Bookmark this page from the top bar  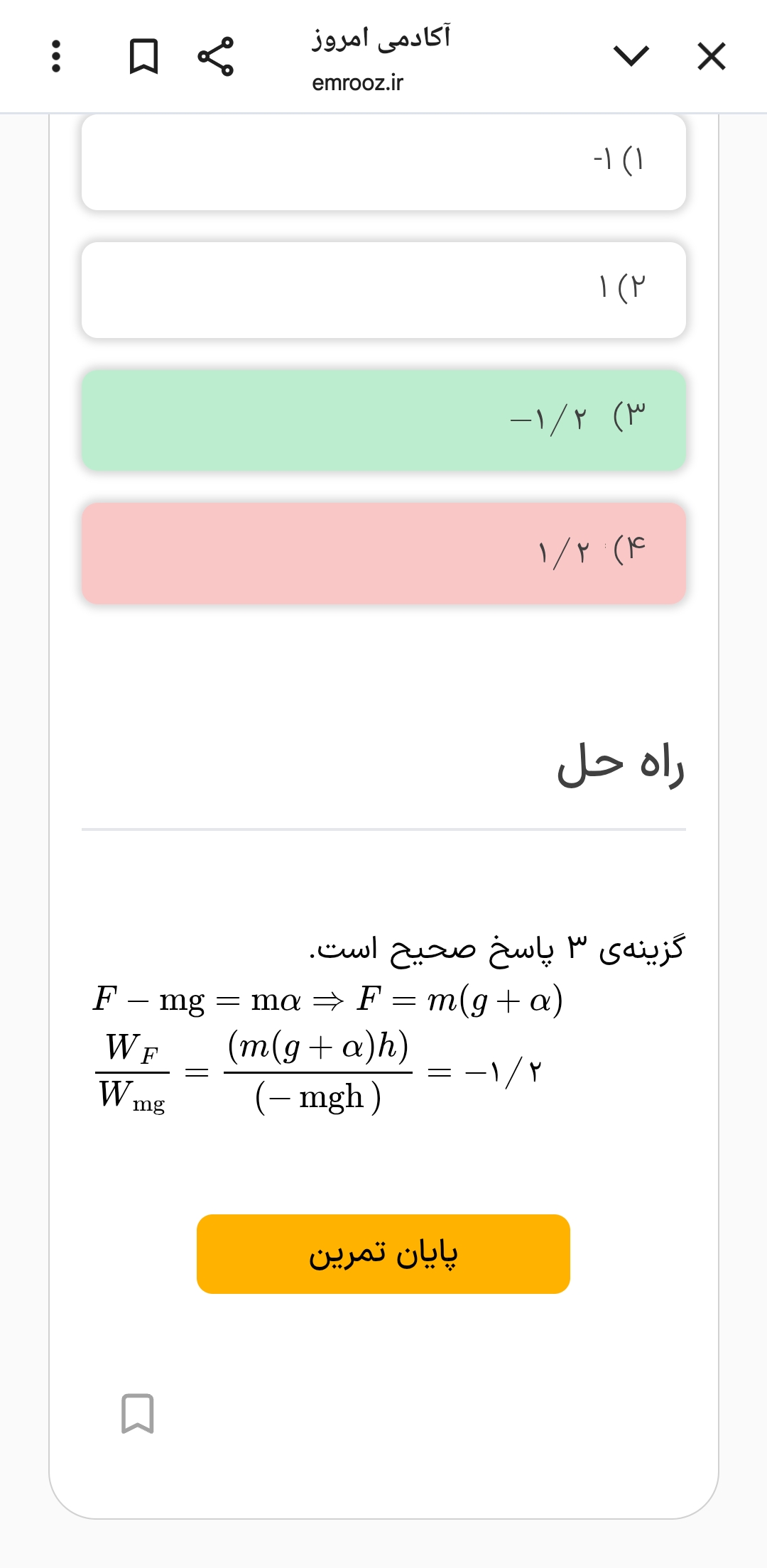143,56
